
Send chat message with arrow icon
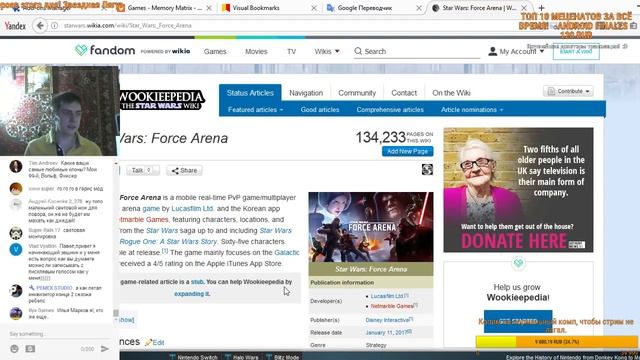click(105, 349)
